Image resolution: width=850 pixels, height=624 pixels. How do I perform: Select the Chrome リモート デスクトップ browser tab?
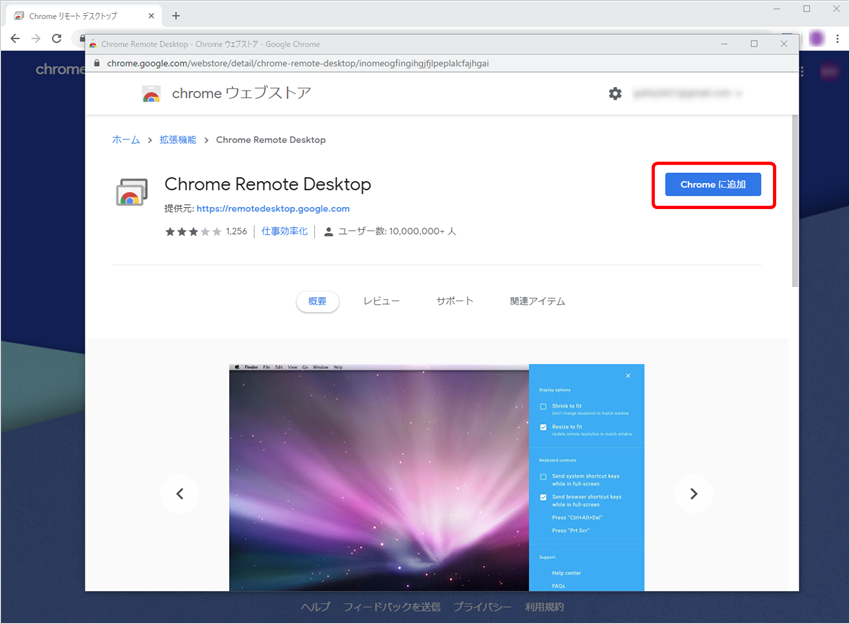point(84,16)
